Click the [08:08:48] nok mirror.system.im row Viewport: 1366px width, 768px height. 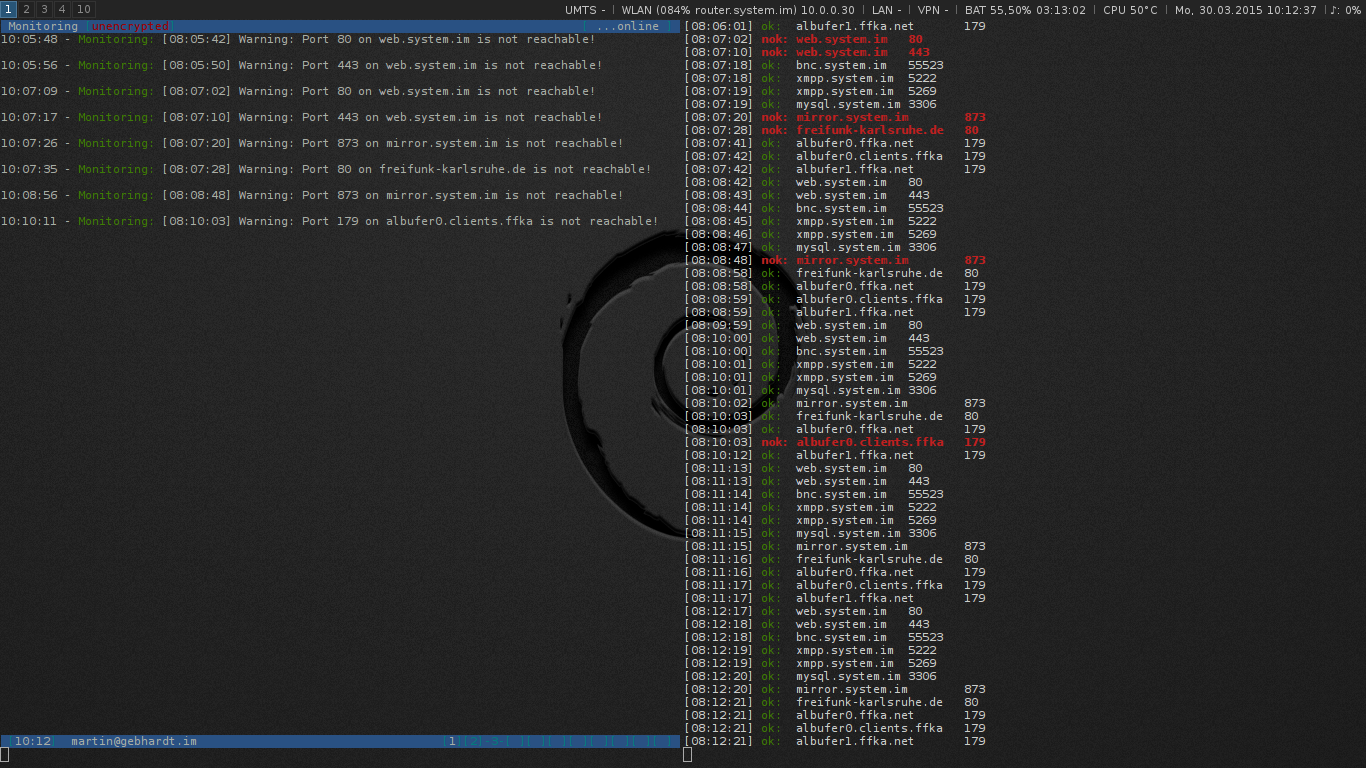(x=835, y=260)
